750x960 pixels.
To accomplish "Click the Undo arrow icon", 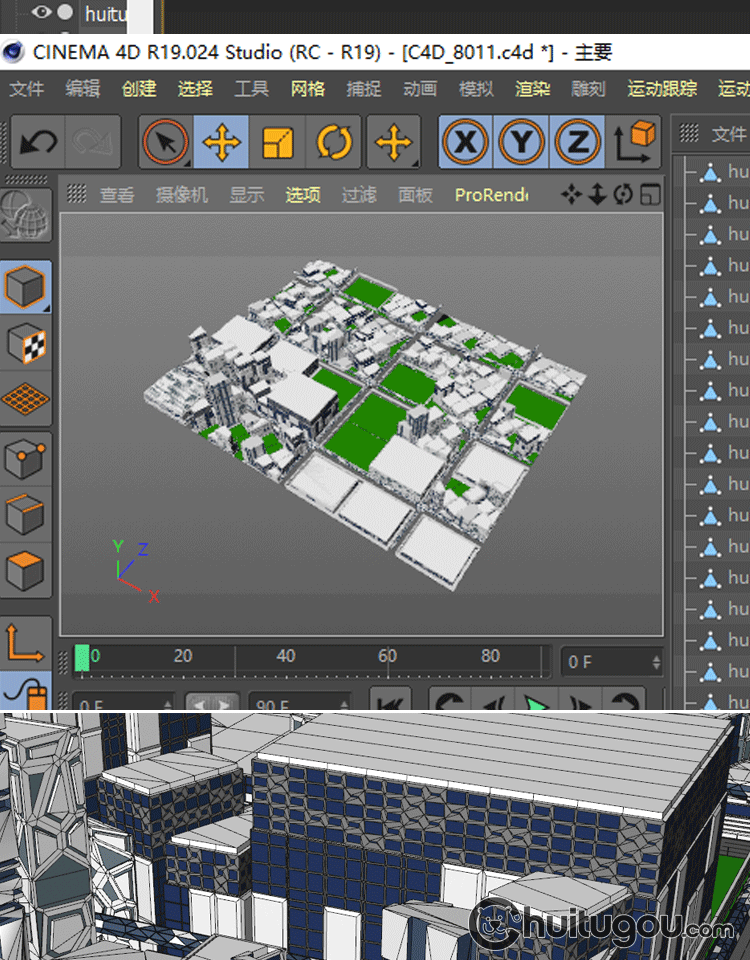I will click(x=38, y=142).
